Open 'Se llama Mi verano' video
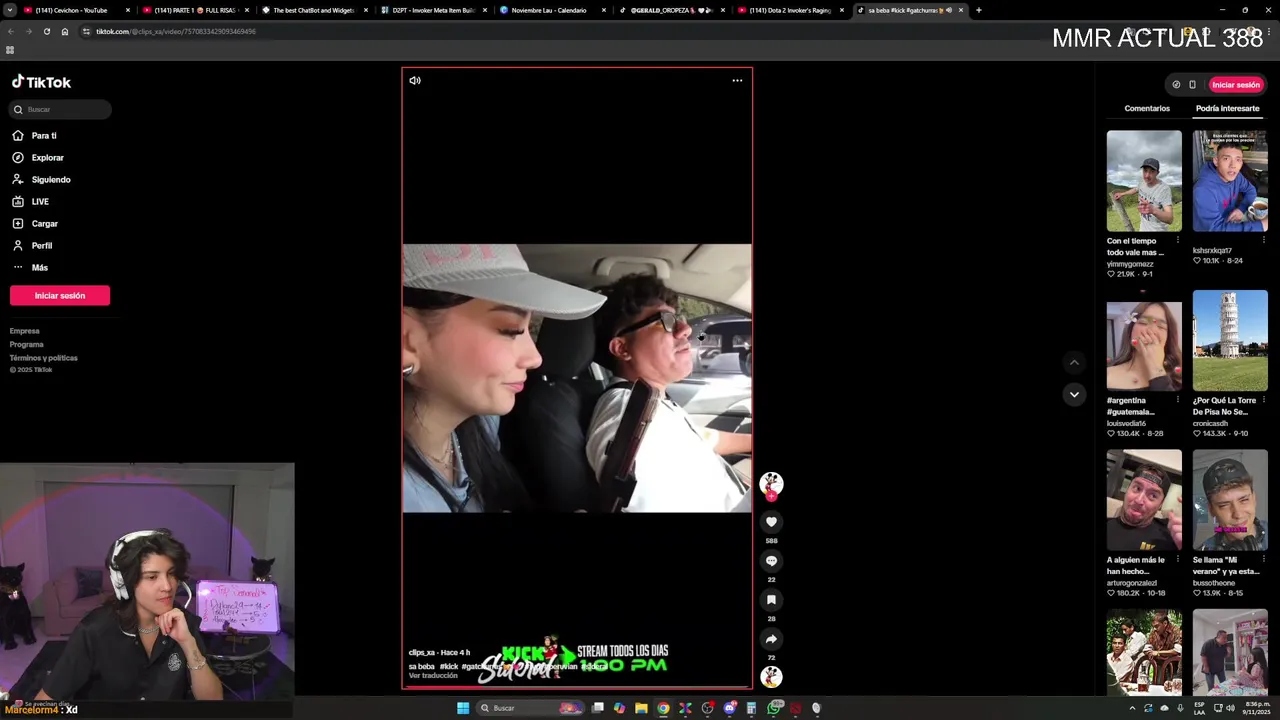 pos(1230,500)
